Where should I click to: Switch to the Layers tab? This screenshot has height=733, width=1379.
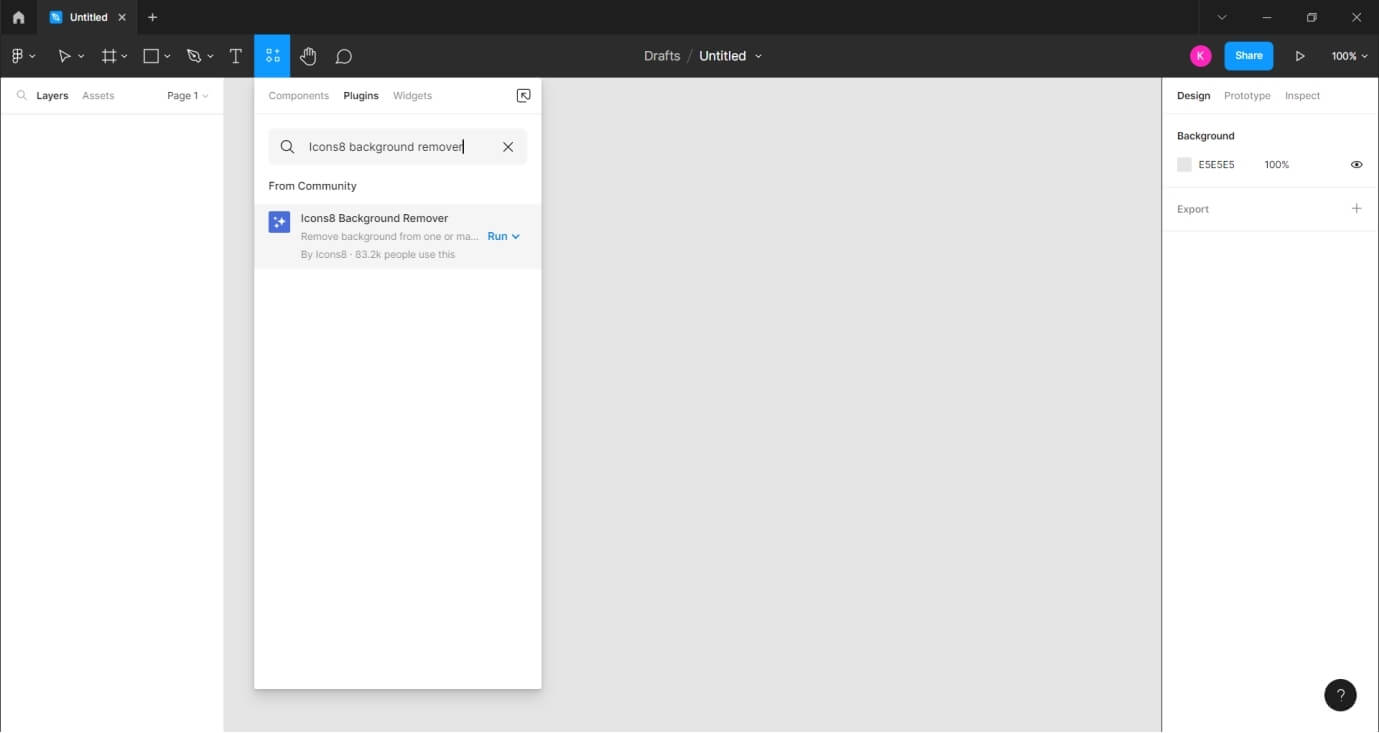point(52,96)
